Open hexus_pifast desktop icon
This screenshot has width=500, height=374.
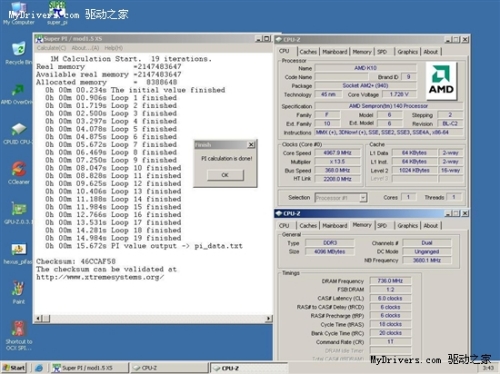(x=18, y=253)
